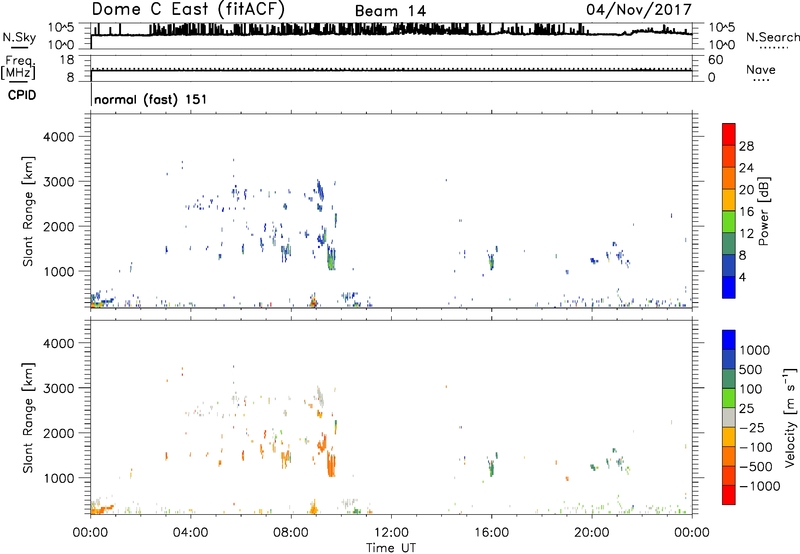Select the red bottom Velocity colorbar segment

729,495
